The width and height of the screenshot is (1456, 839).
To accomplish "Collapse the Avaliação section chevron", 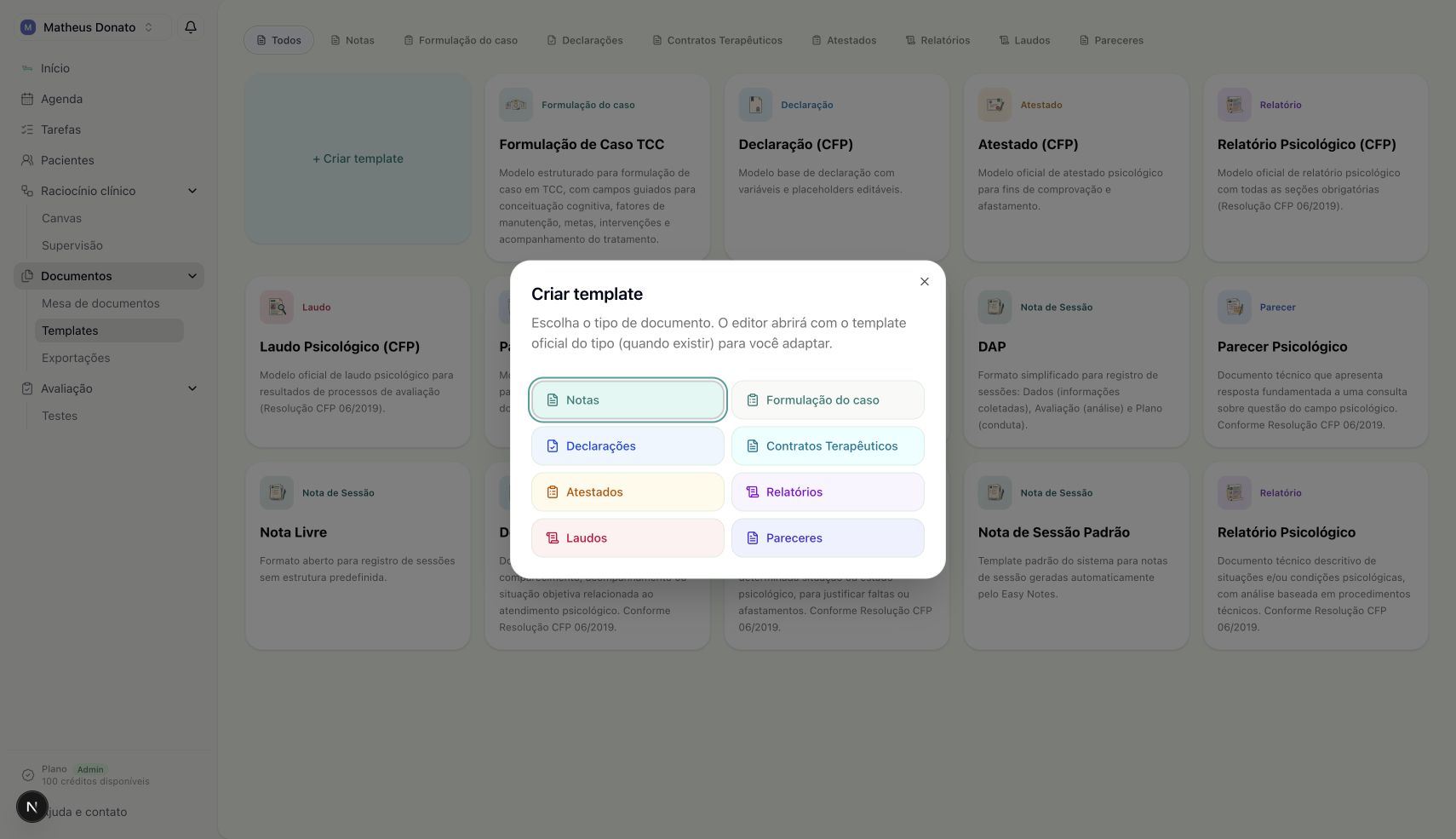I will point(192,388).
